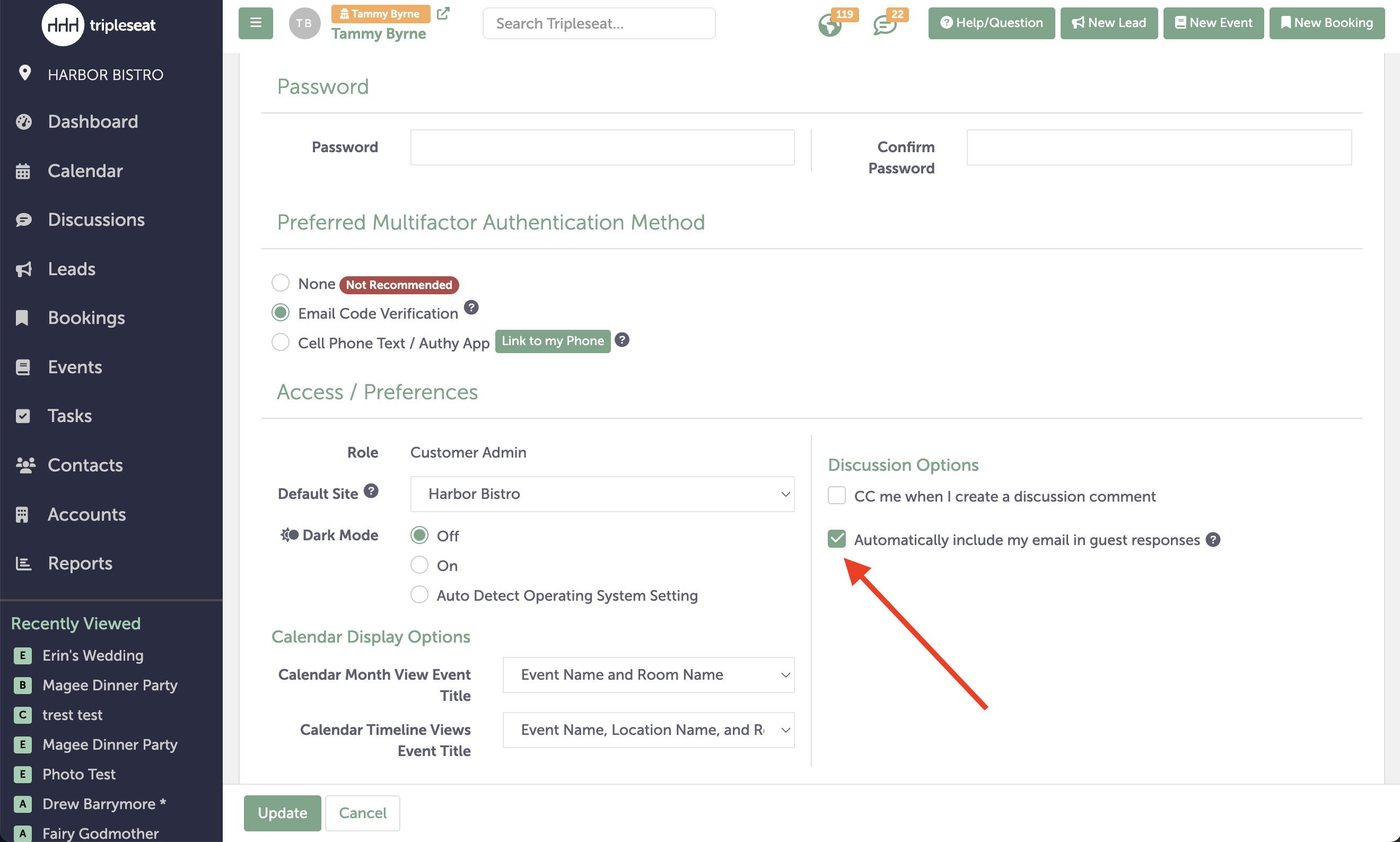Click the orange Tammy Byrne tag
This screenshot has width=1400, height=842.
380,14
